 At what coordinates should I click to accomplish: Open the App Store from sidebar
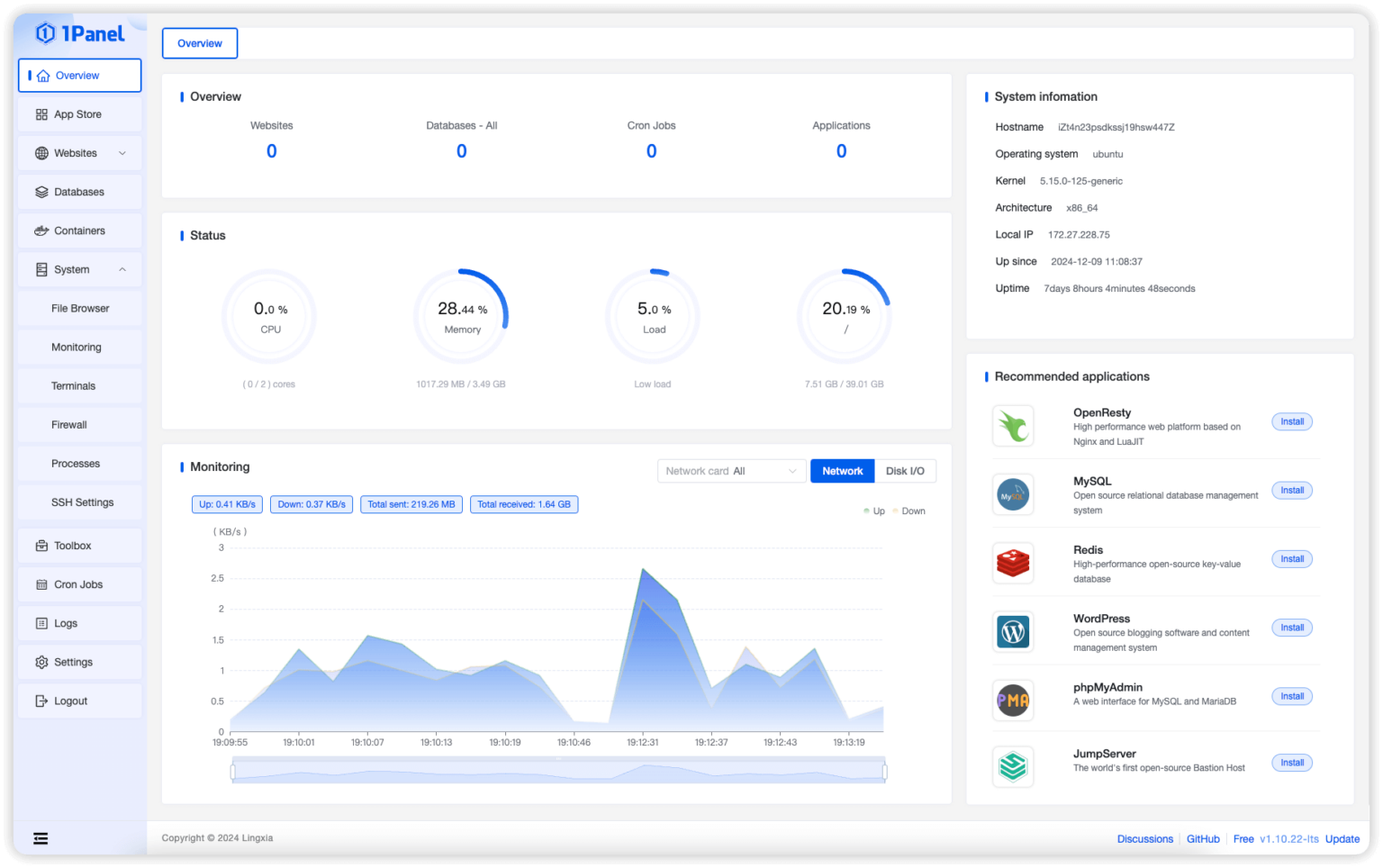[x=79, y=113]
